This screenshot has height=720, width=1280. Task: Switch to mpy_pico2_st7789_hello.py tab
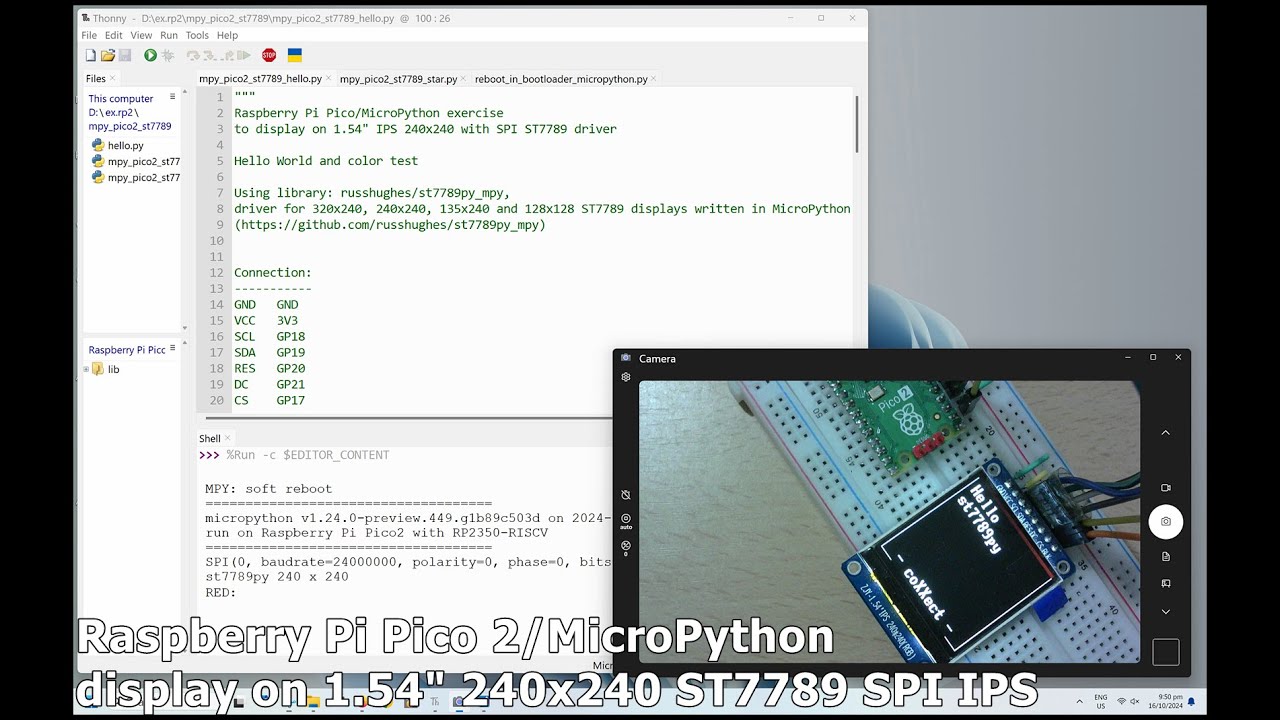[x=260, y=79]
